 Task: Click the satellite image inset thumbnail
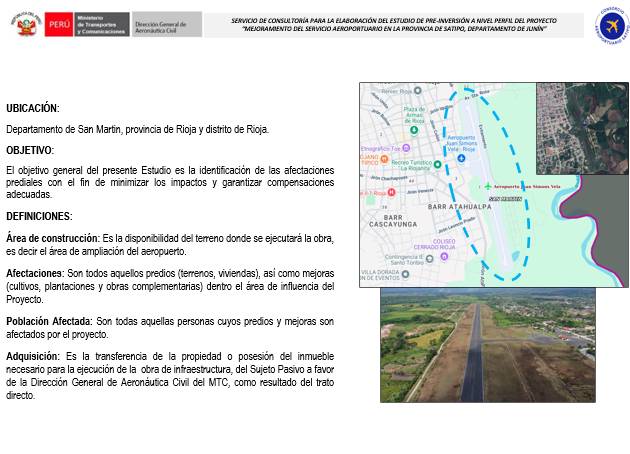(x=582, y=129)
